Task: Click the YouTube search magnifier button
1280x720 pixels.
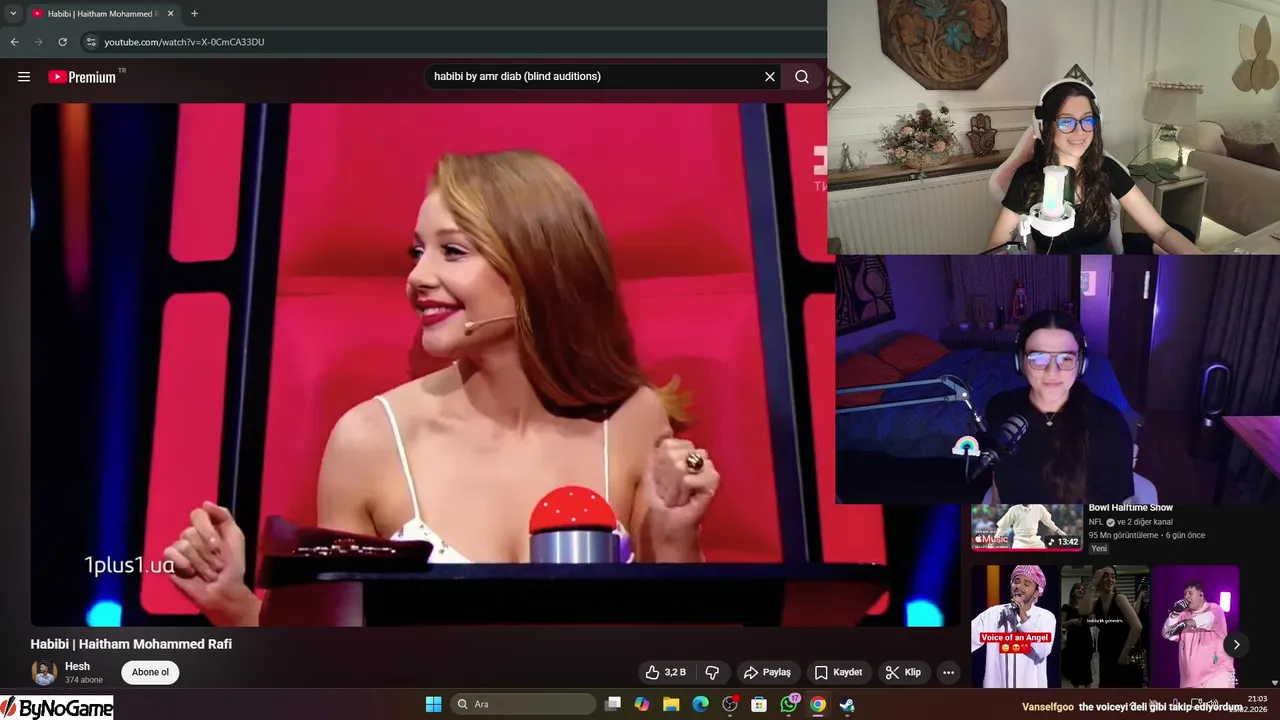Action: 802,77
